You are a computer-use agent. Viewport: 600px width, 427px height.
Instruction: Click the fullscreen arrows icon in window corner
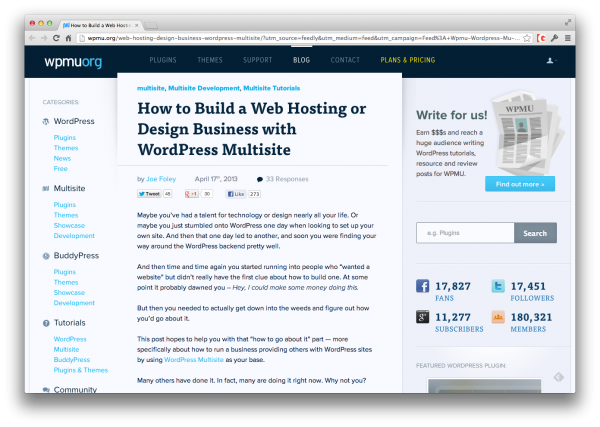pos(567,23)
